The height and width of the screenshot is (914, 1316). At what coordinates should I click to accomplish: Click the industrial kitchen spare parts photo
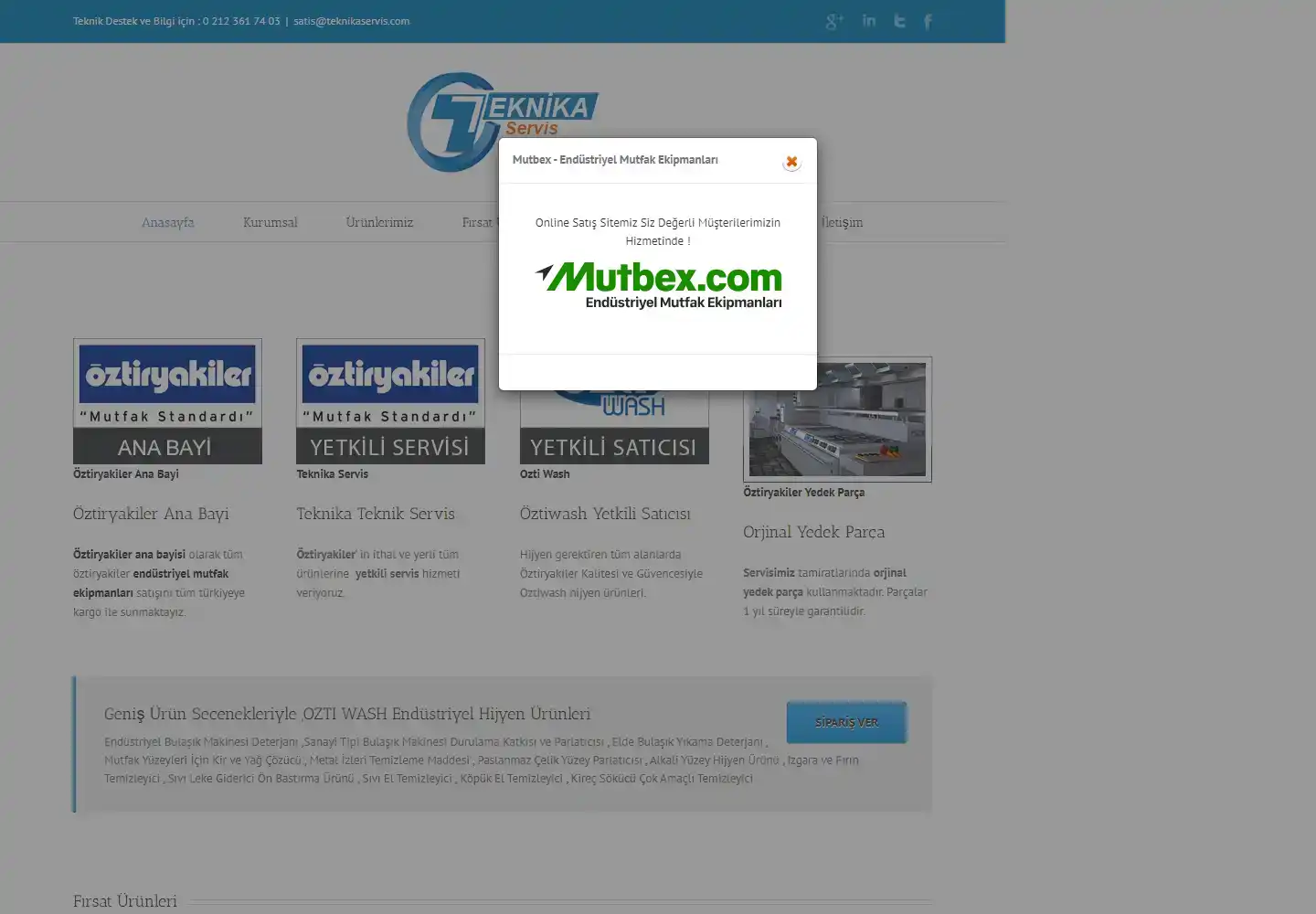837,420
